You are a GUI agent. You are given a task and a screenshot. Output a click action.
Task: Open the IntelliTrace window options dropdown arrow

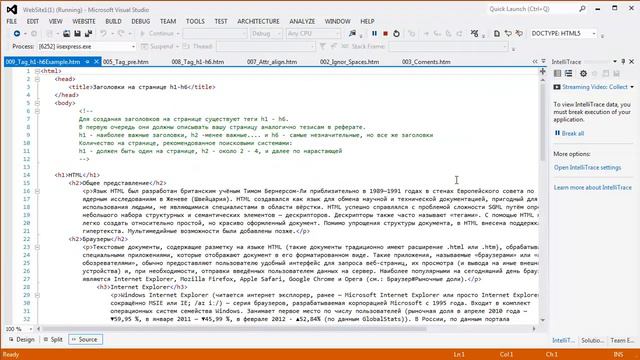615,61
